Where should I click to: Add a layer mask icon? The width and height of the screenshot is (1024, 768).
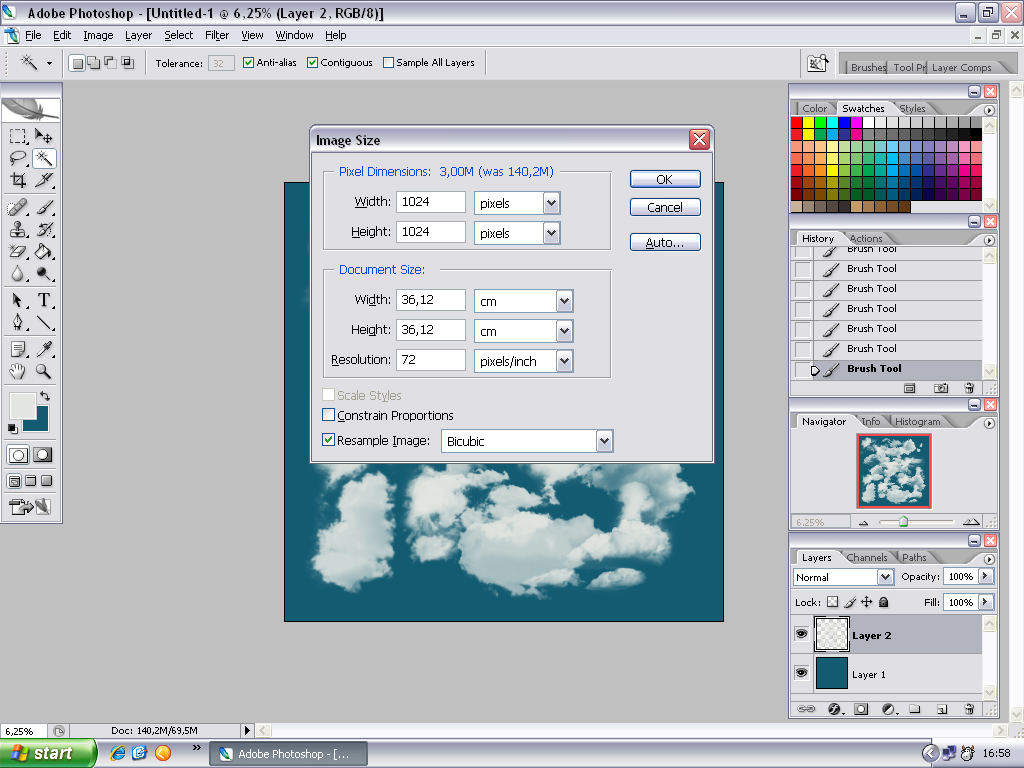[861, 709]
